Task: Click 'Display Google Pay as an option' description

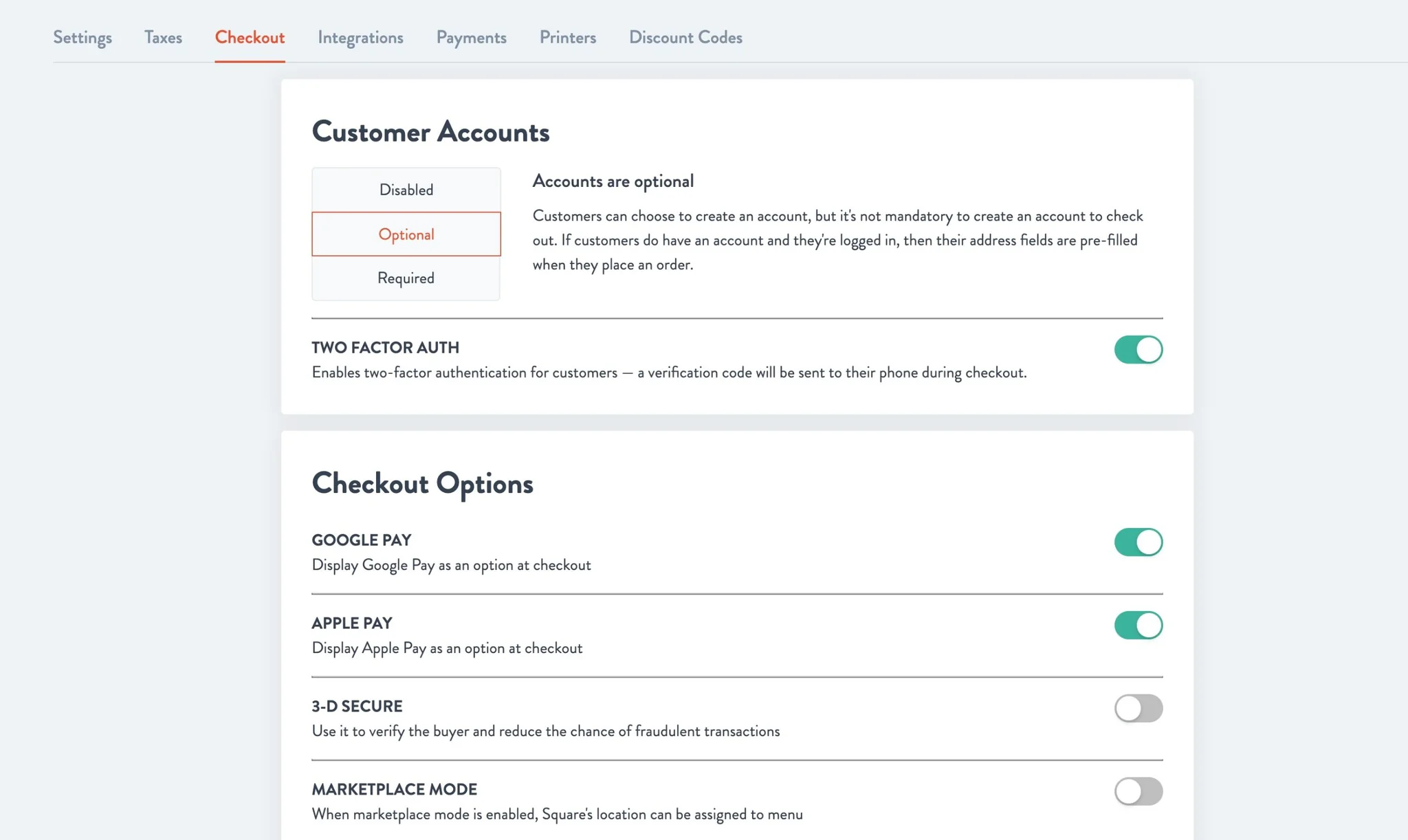Action: 451,565
